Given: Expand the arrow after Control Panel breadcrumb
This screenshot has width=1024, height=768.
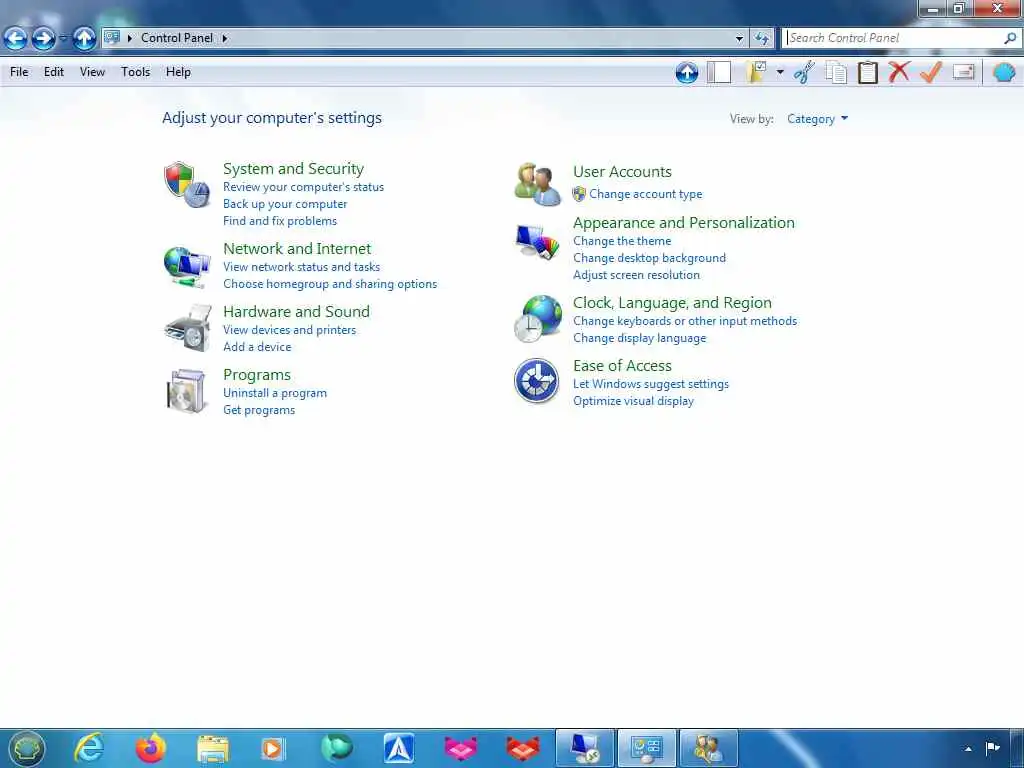Looking at the screenshot, I should point(225,38).
